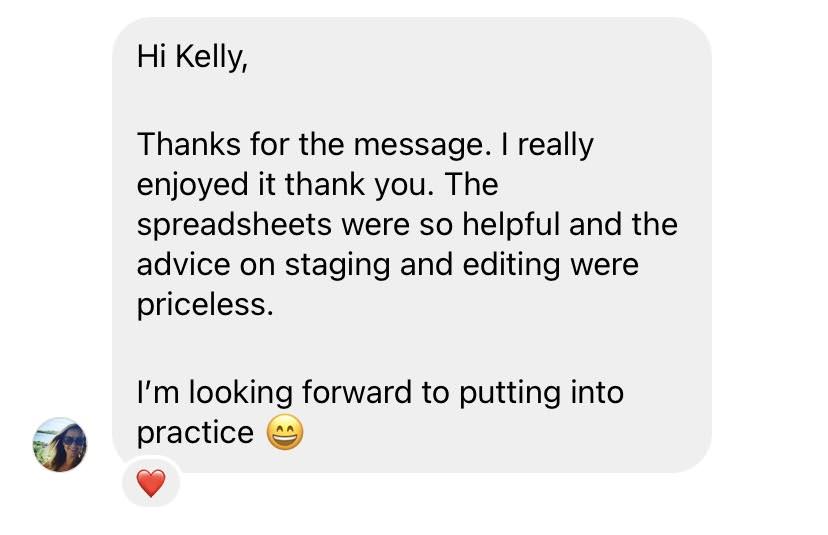The width and height of the screenshot is (828, 535).
Task: Open the sender's profile picture
Action: 60,445
